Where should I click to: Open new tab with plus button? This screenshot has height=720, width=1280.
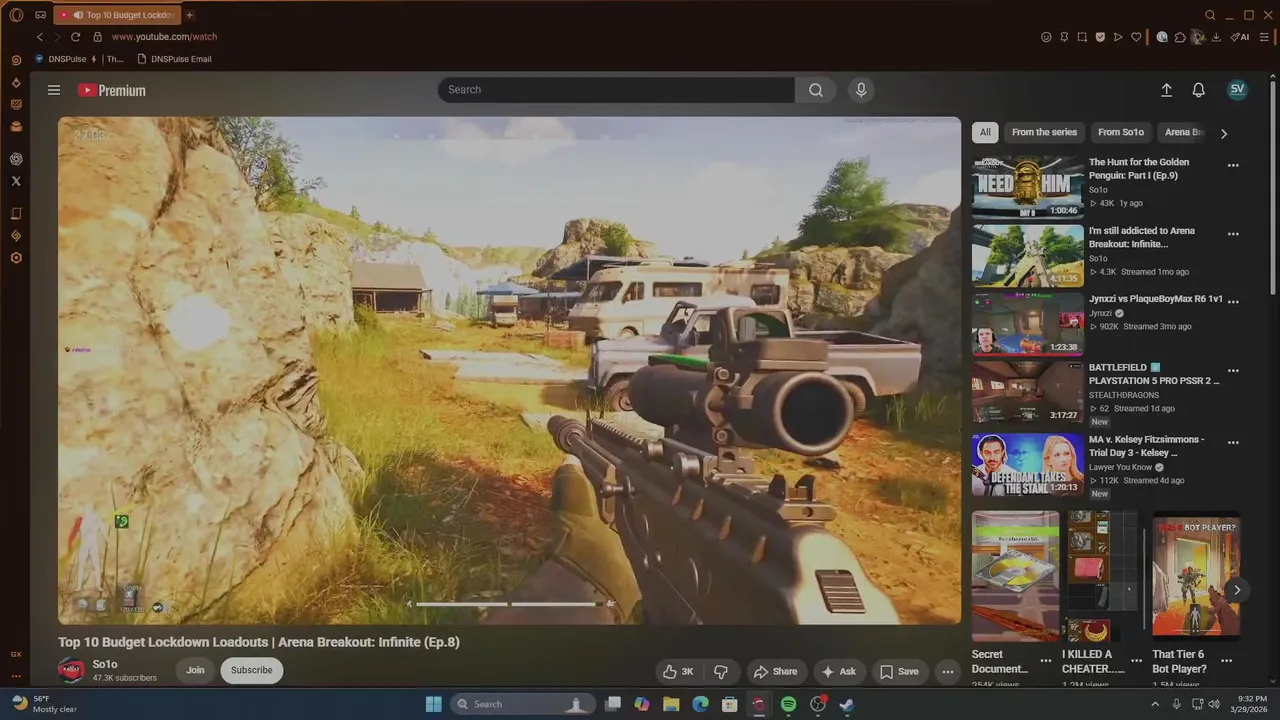(x=189, y=15)
